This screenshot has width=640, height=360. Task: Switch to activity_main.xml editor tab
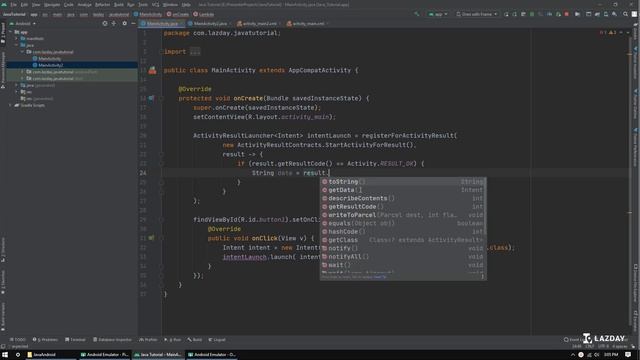click(308, 24)
